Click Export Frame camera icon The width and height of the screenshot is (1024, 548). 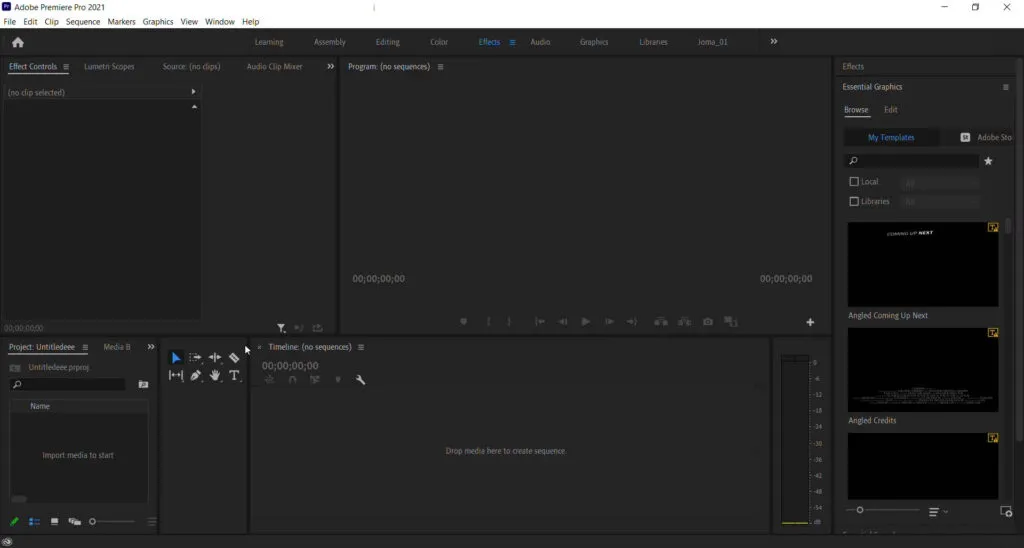pos(707,322)
